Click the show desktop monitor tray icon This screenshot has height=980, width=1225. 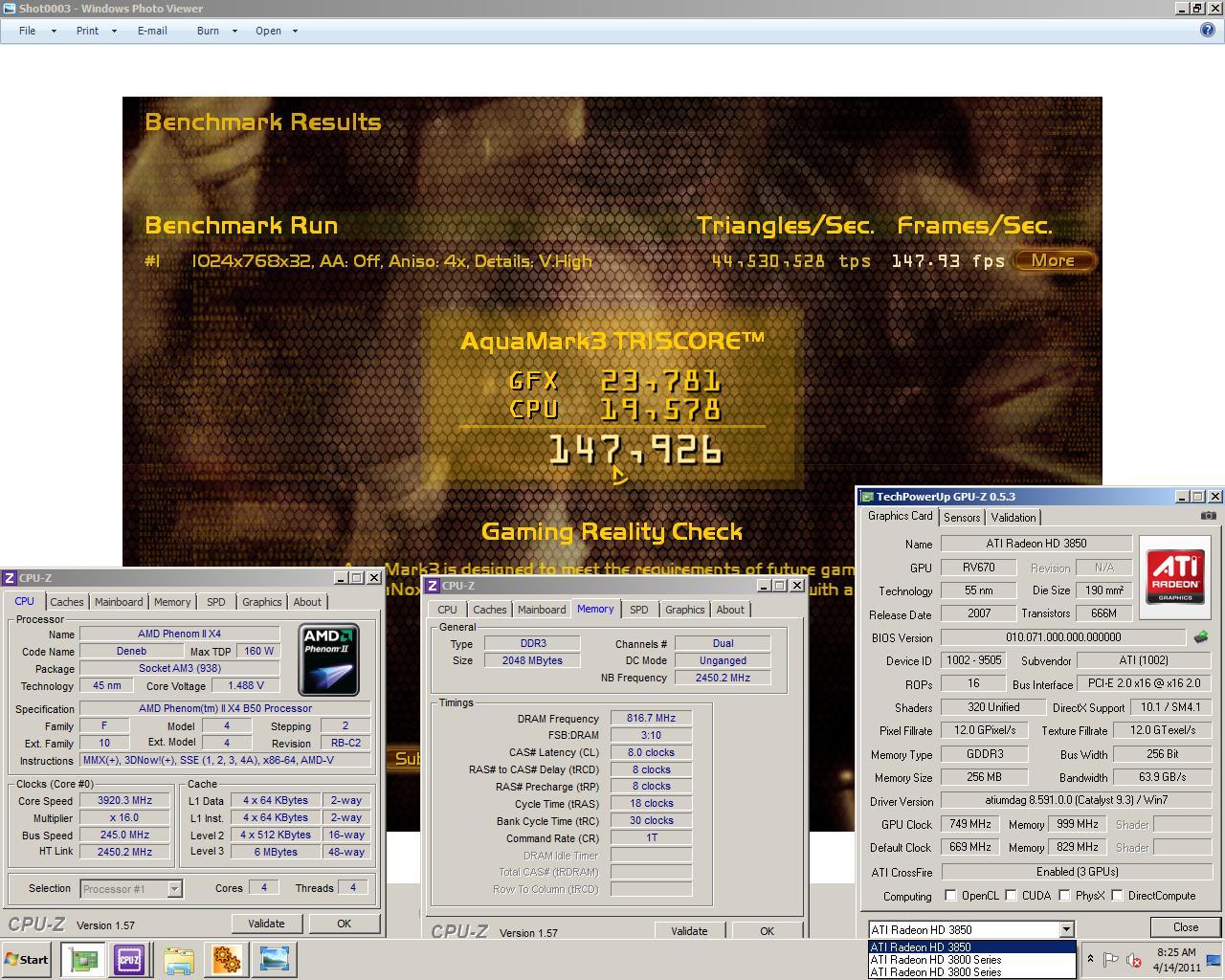(x=1213, y=960)
